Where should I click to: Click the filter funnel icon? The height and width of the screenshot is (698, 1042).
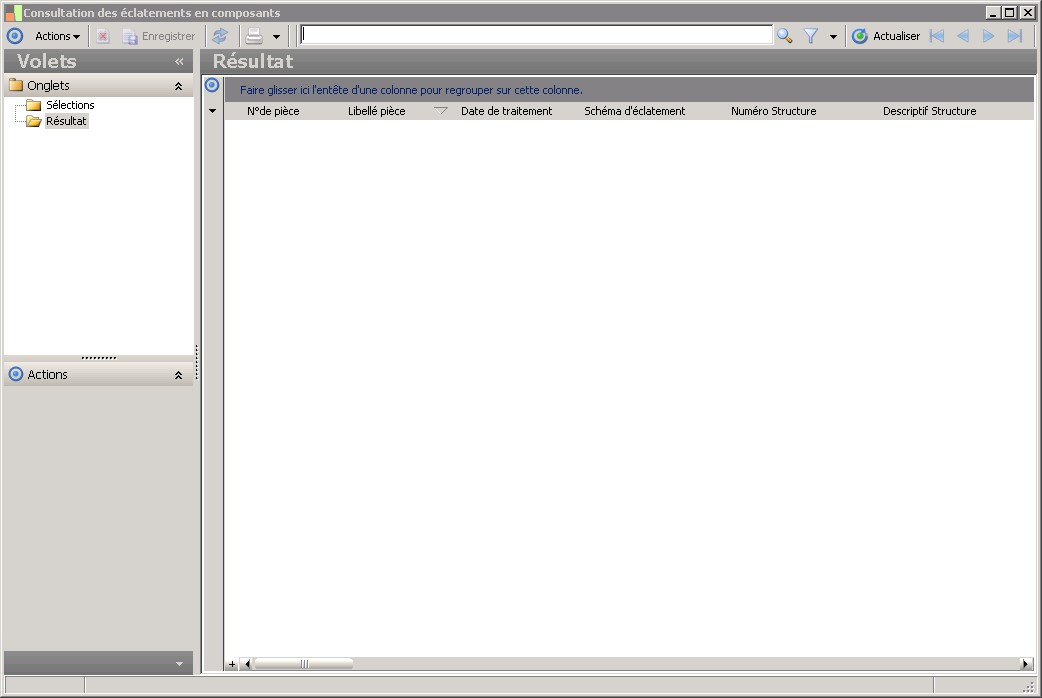point(811,36)
